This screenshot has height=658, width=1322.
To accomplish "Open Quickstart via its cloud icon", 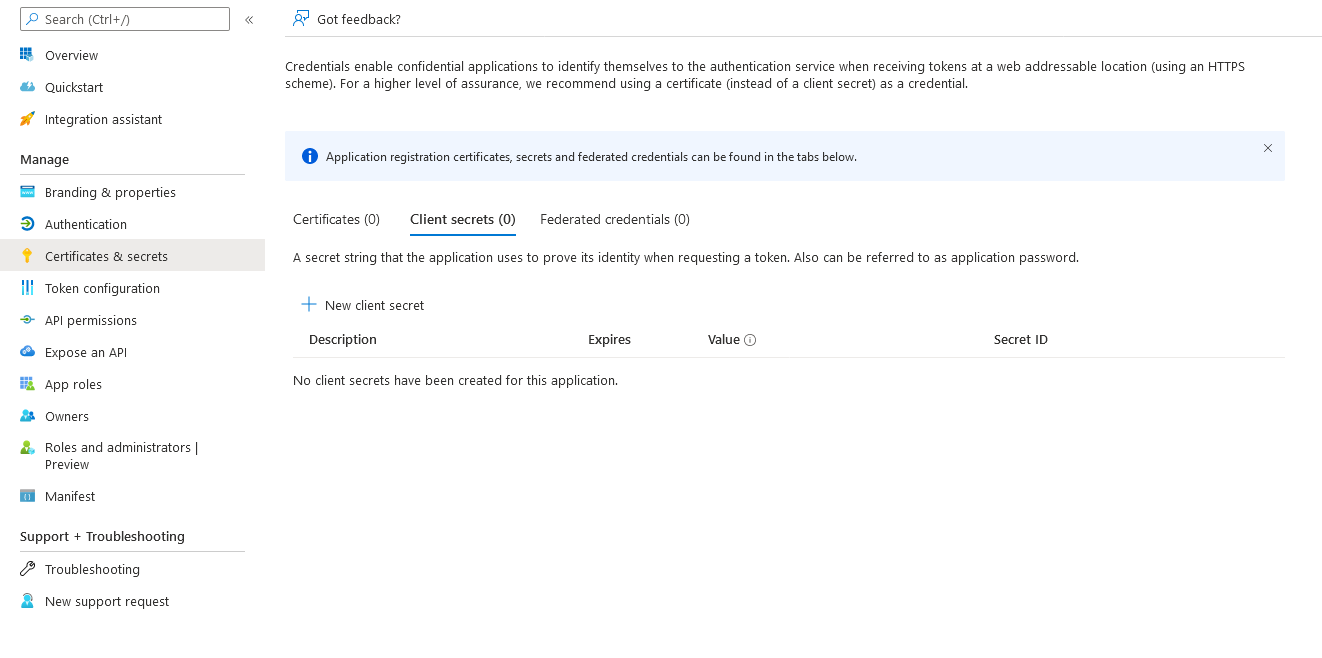I will 27,87.
